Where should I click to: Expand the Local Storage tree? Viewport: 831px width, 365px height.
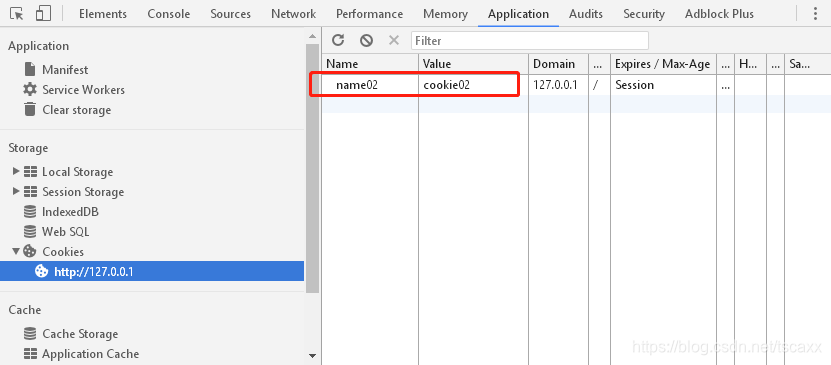(x=16, y=172)
